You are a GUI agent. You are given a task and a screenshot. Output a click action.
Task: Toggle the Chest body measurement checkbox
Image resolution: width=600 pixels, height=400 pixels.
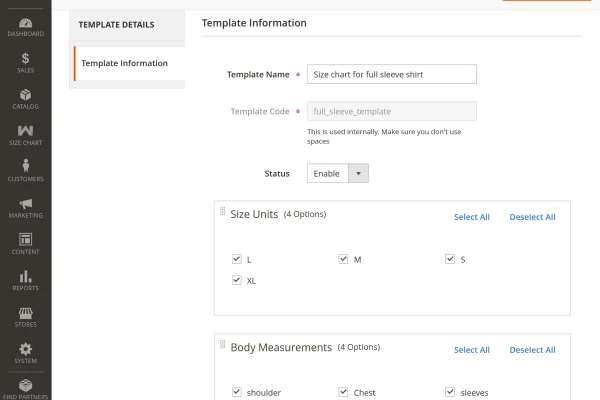[343, 392]
